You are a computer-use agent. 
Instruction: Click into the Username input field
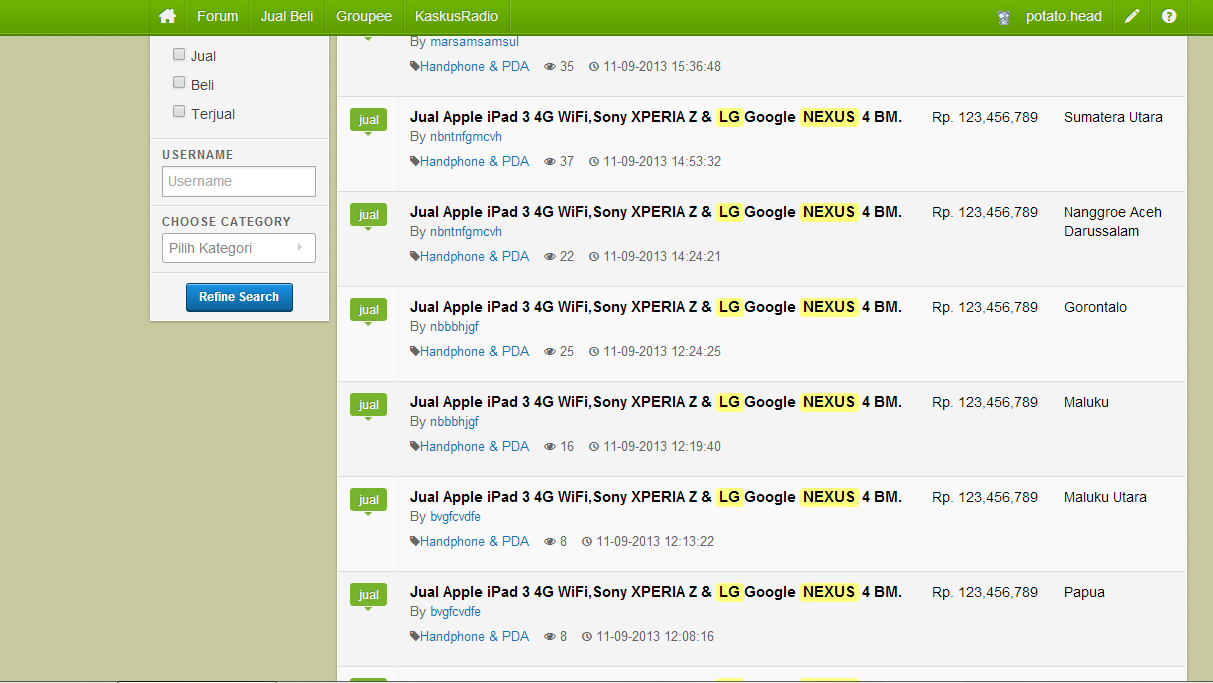[239, 181]
